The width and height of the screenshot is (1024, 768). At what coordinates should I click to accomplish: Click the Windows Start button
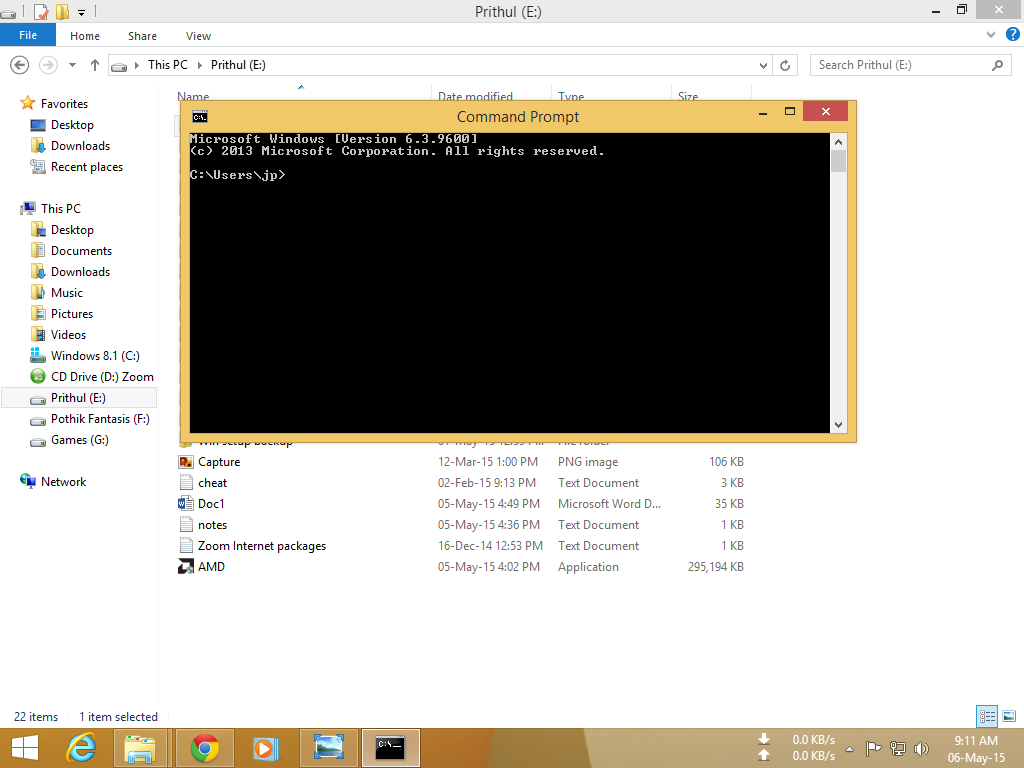(25, 748)
